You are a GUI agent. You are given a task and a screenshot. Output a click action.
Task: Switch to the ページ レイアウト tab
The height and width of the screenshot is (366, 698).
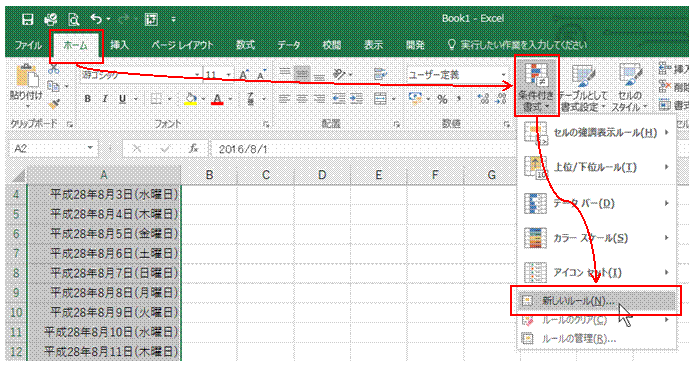tap(182, 45)
